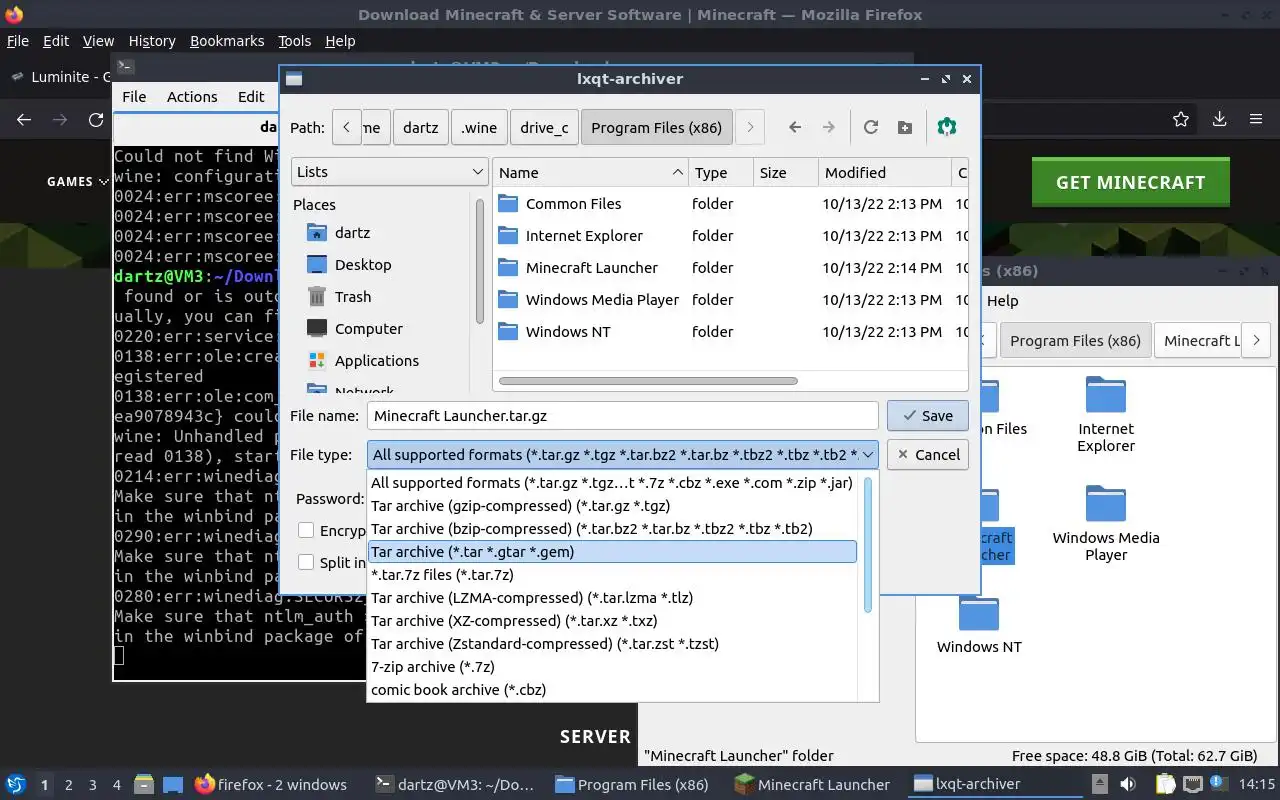
Task: Click the Firefox back navigation arrow
Action: tap(24, 119)
